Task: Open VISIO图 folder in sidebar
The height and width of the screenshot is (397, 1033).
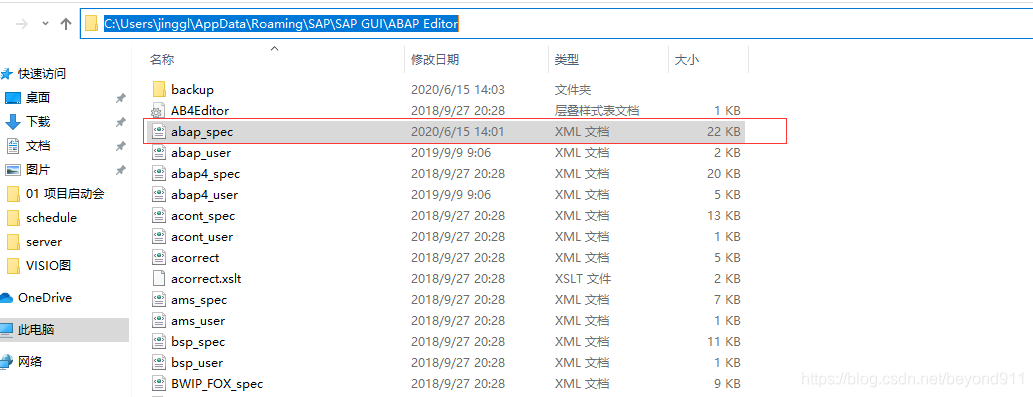Action: click(49, 265)
